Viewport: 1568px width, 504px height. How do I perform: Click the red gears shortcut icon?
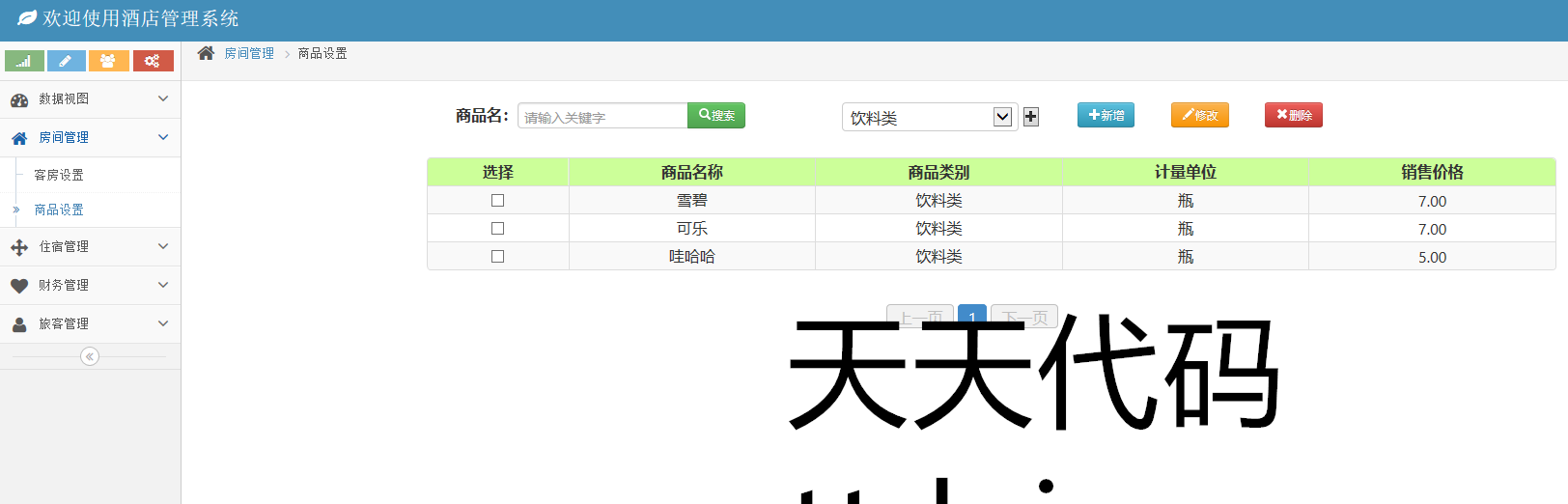coord(153,61)
